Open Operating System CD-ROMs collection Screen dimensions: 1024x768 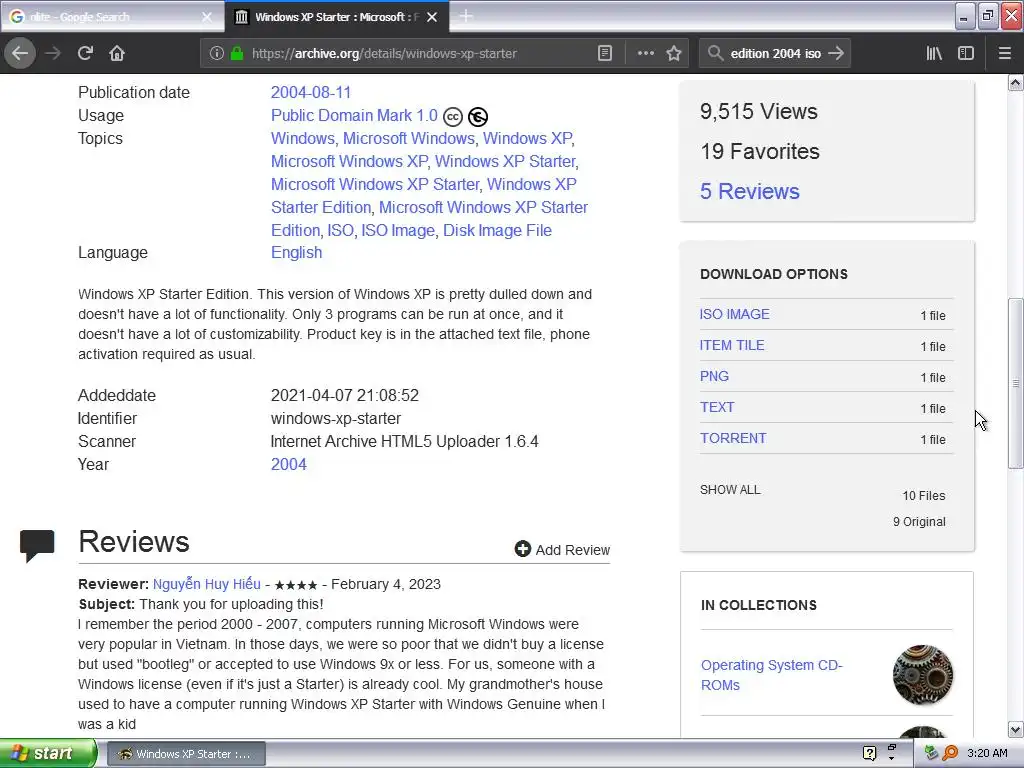point(771,675)
